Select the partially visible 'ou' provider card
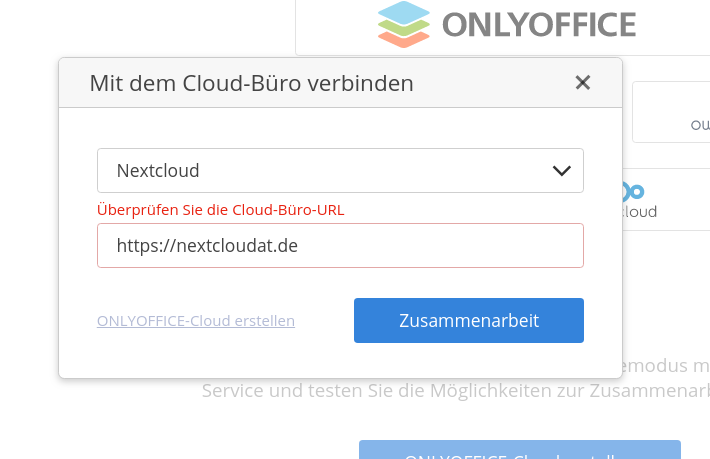 [x=680, y=112]
